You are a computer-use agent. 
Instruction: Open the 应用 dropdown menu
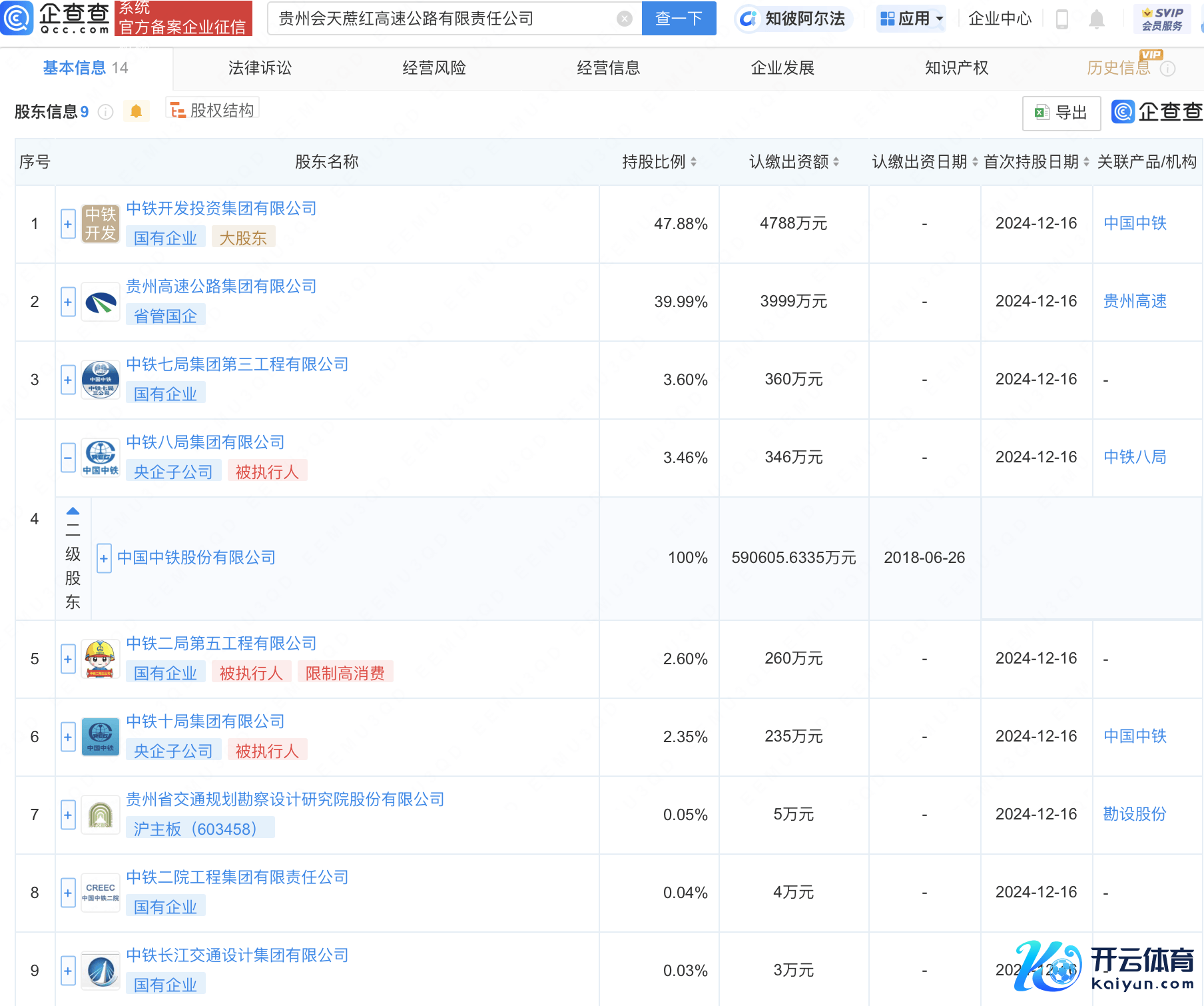point(912,19)
